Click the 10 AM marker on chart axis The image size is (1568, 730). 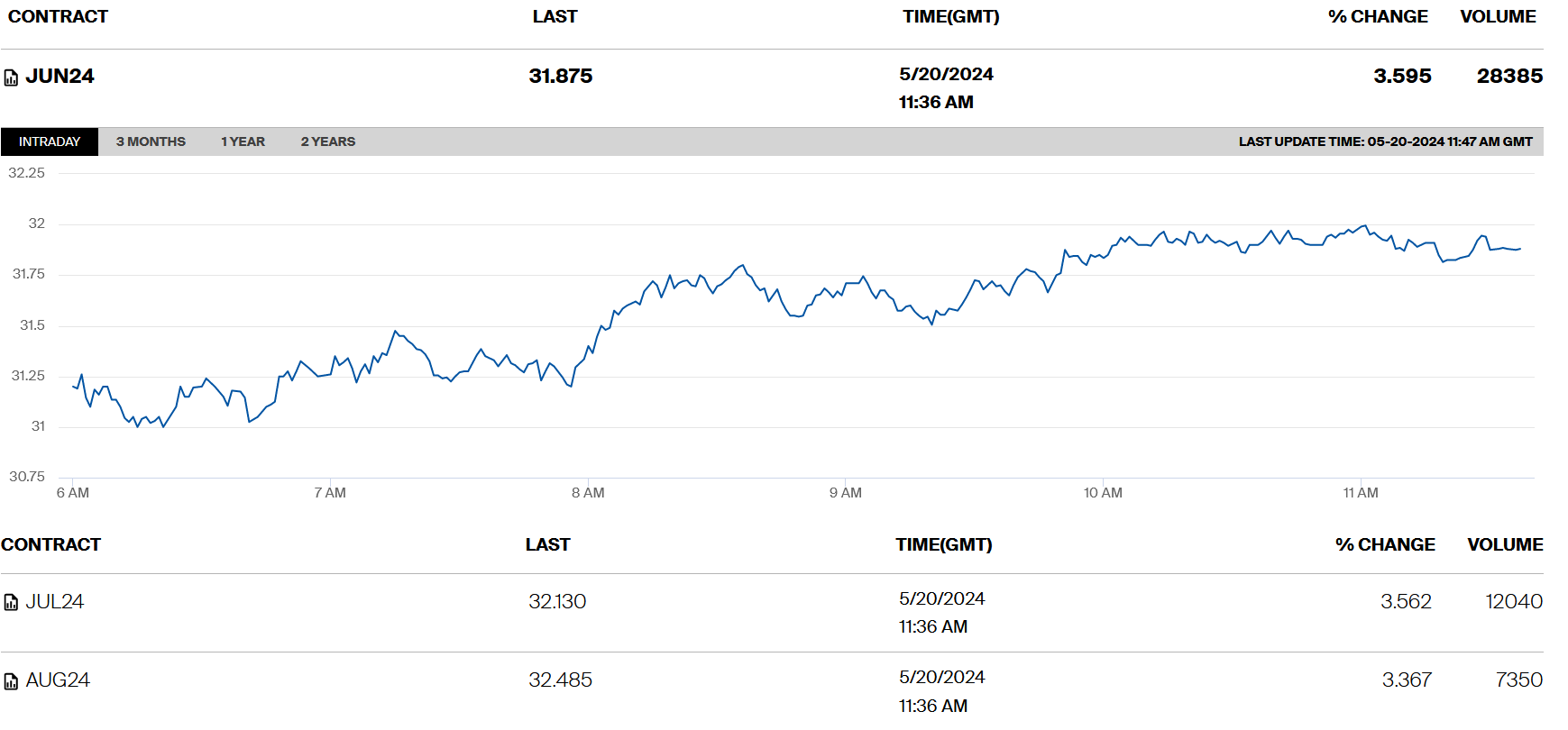1103,493
